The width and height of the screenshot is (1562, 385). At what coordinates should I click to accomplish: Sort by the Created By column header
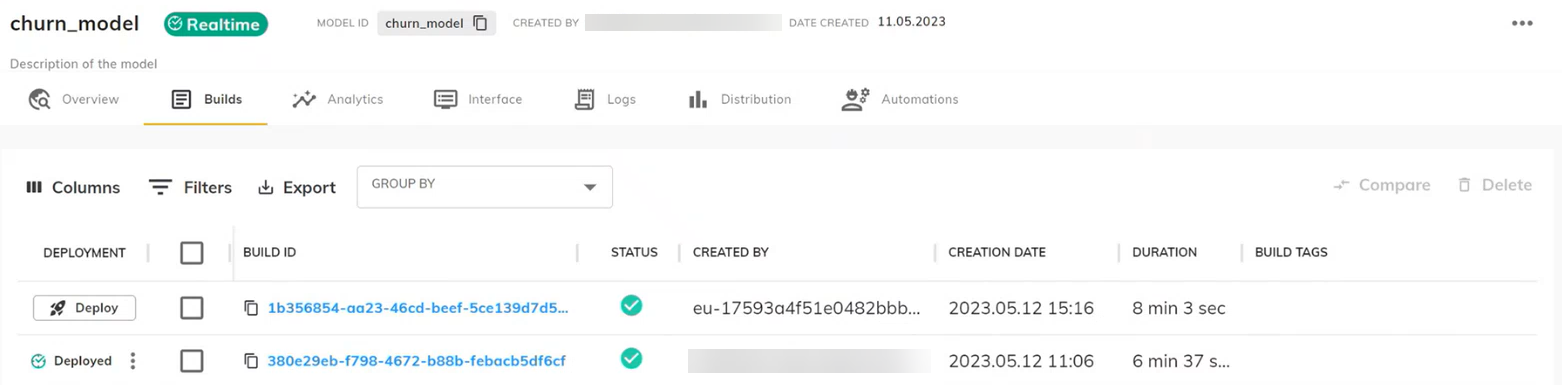[x=730, y=253]
